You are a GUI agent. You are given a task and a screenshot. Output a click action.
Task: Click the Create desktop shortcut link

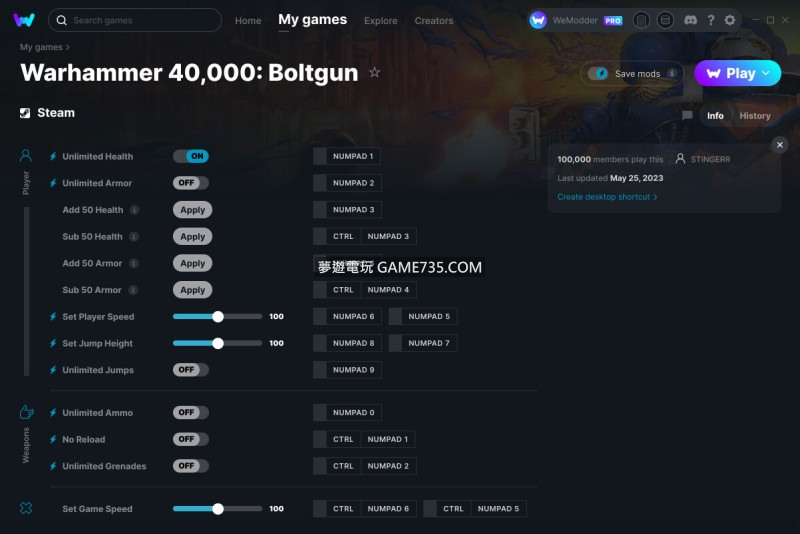[x=607, y=197]
